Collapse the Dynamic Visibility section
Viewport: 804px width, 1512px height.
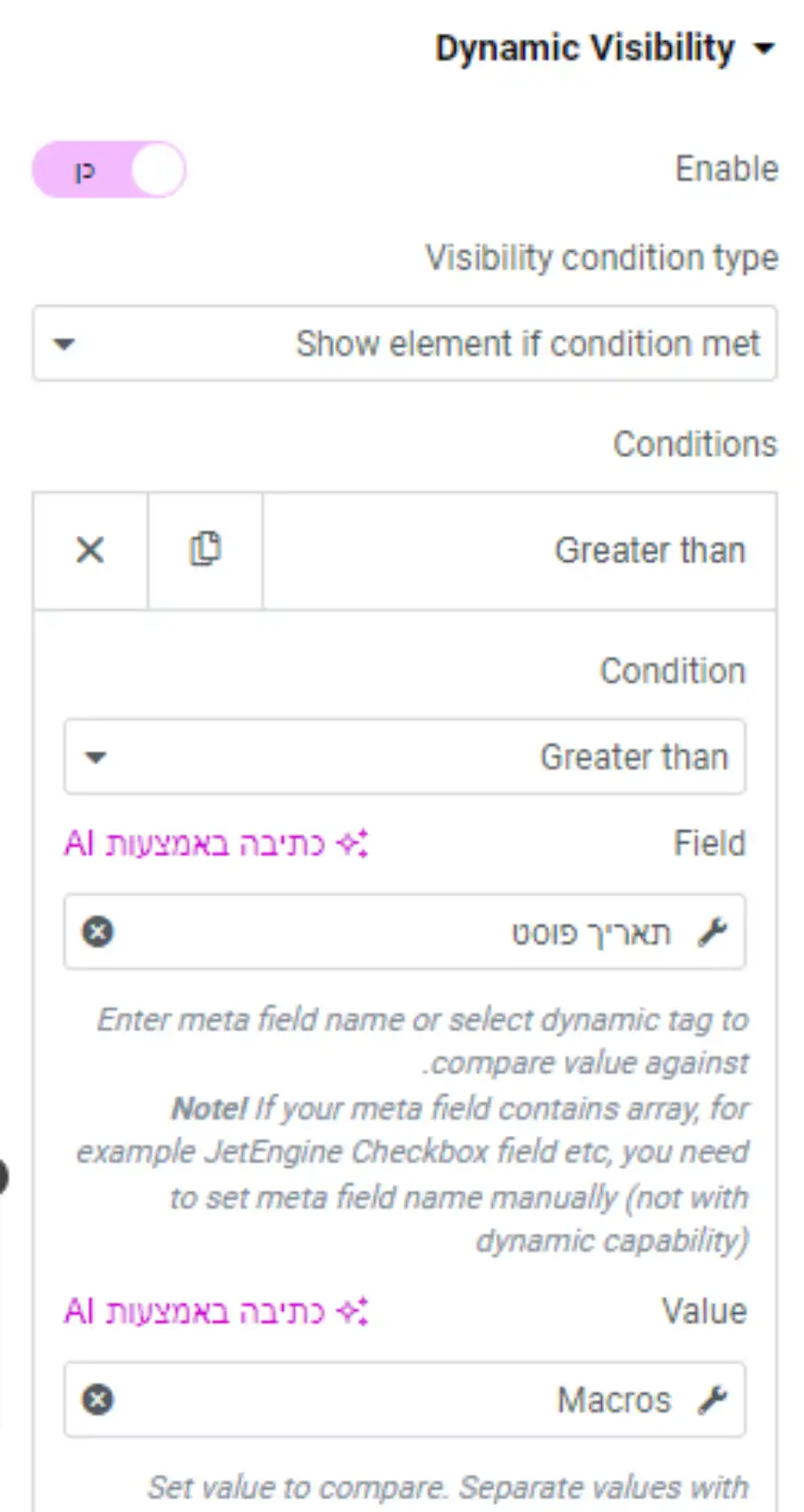pyautogui.click(x=604, y=48)
